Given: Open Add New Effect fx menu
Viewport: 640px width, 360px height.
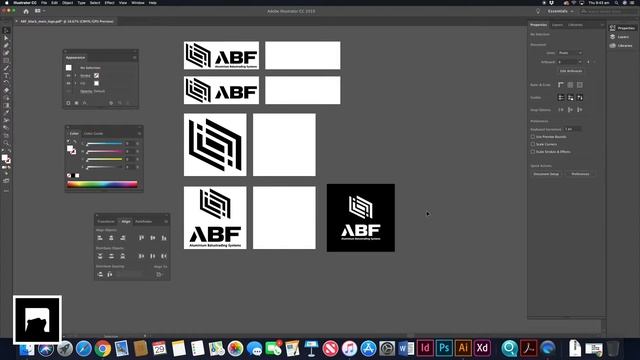Looking at the screenshot, I should coord(84,103).
